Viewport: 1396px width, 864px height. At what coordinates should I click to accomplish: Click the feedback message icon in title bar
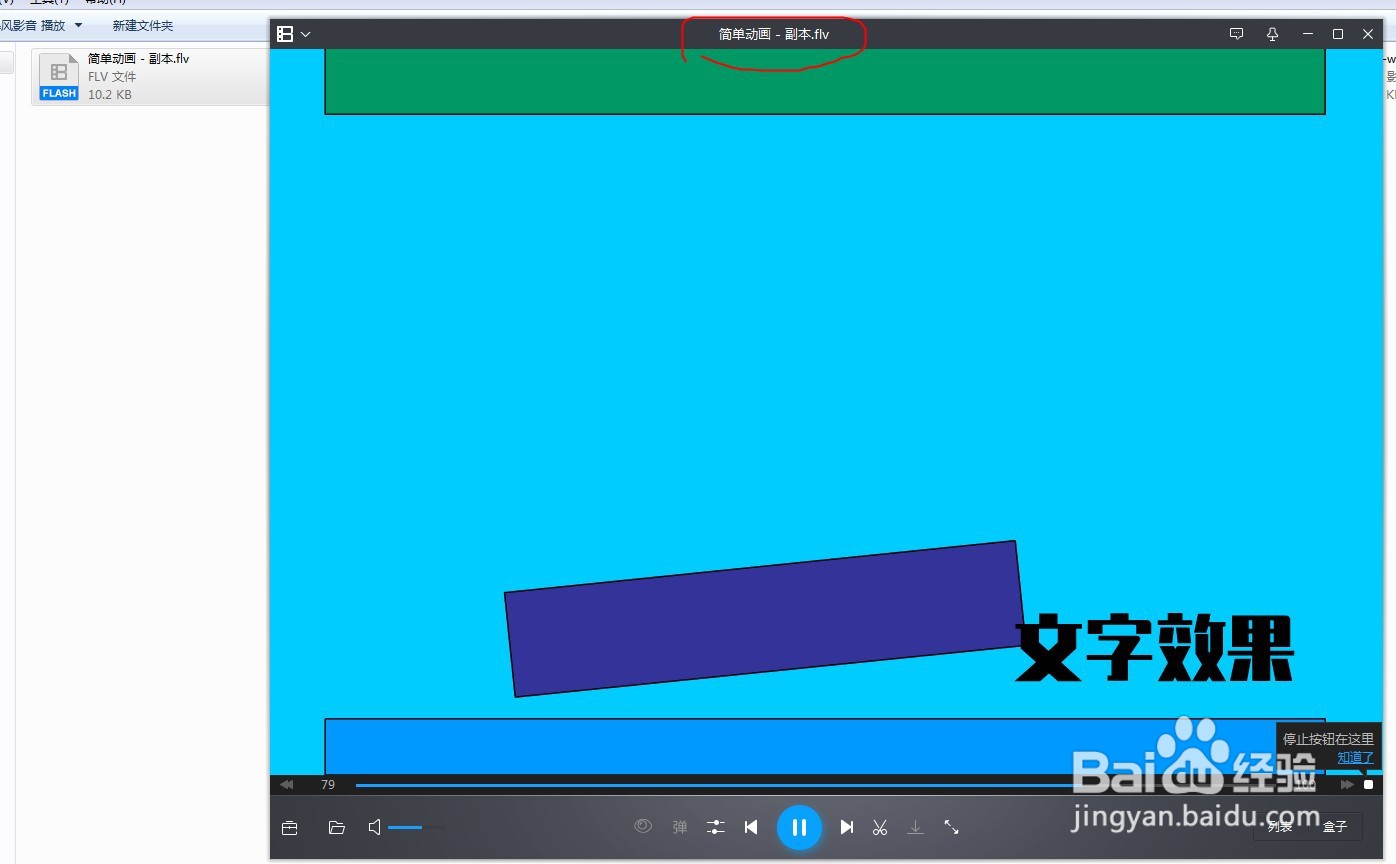coord(1237,34)
